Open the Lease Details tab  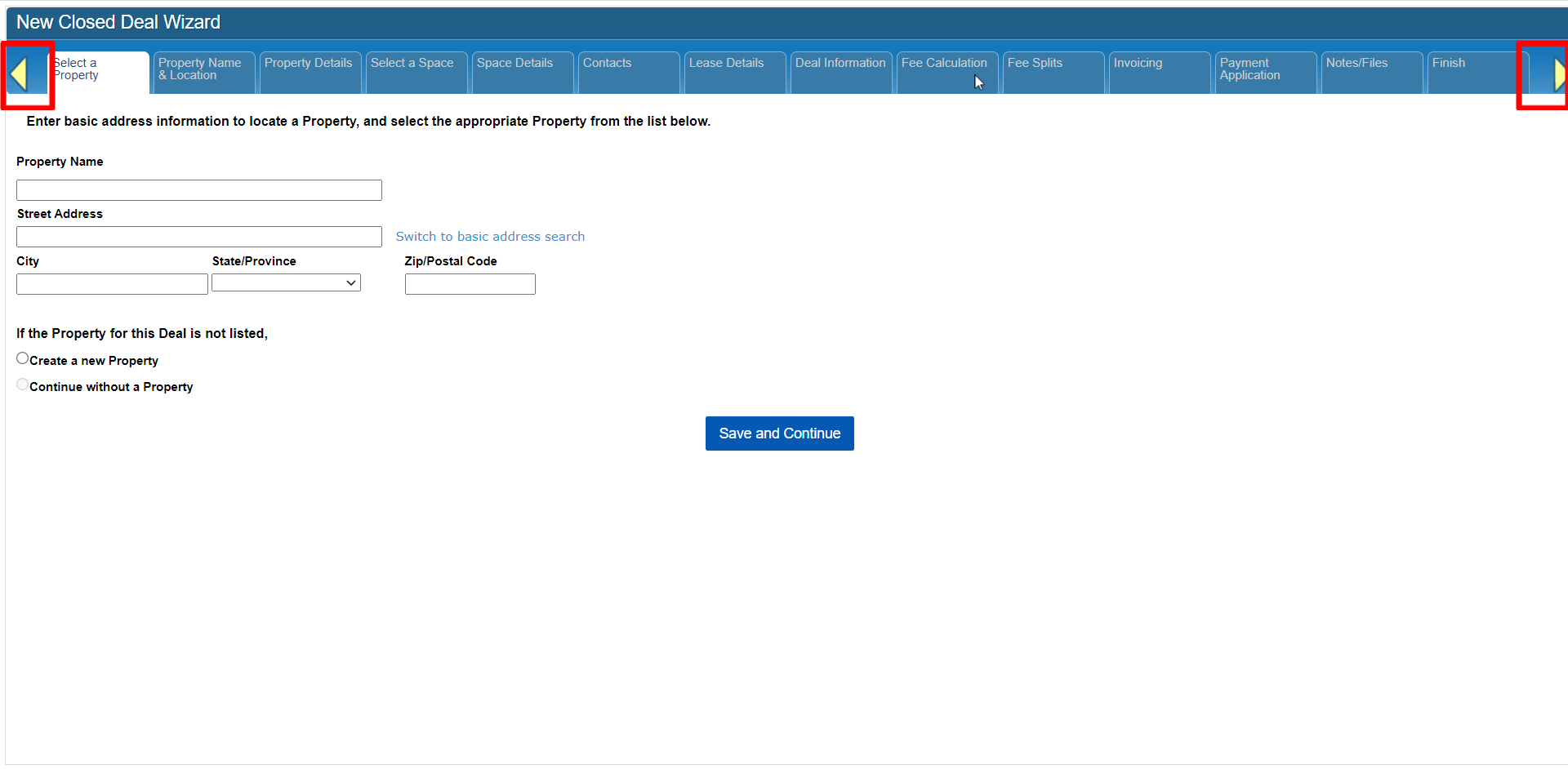[734, 71]
